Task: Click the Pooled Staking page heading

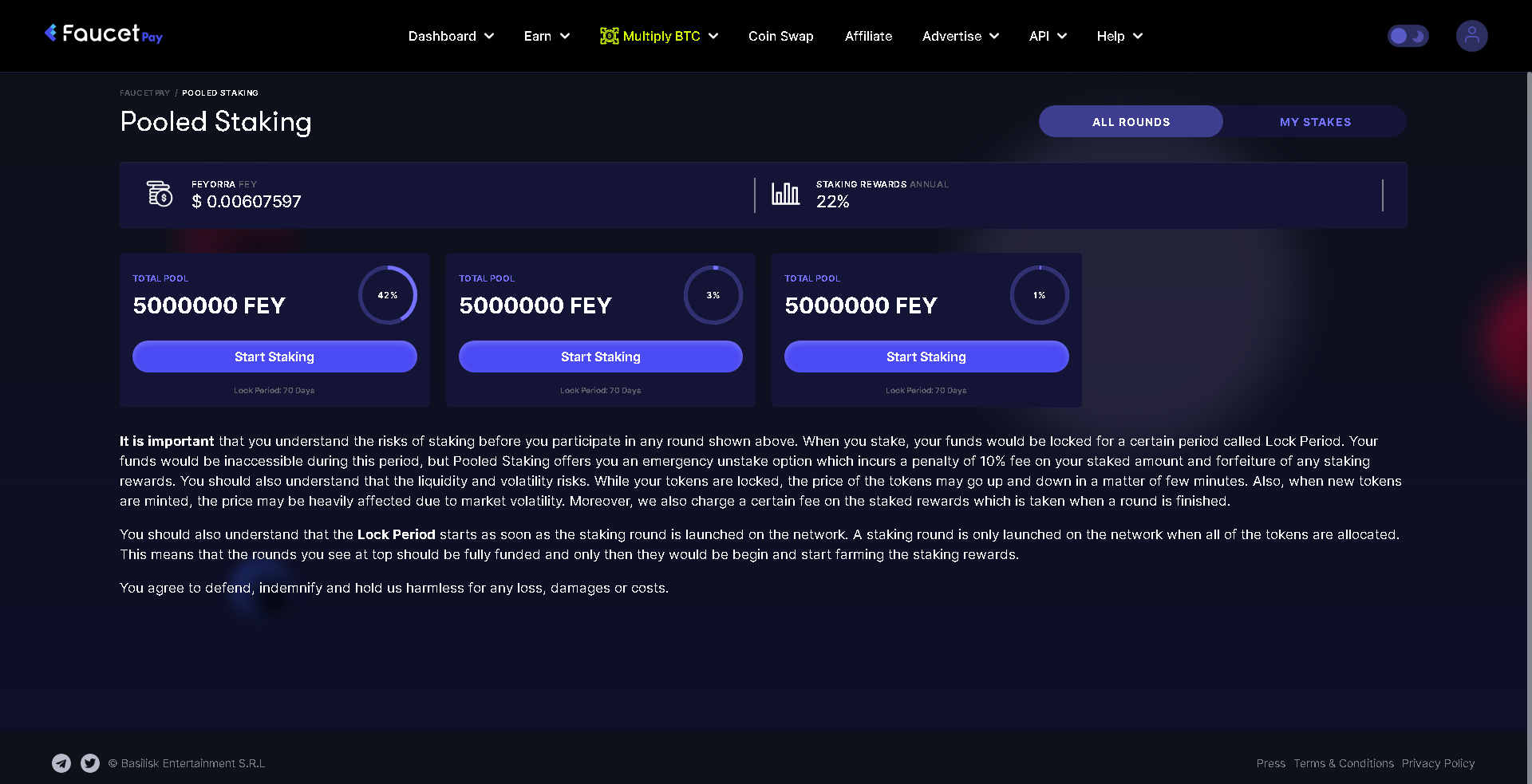Action: (x=215, y=122)
